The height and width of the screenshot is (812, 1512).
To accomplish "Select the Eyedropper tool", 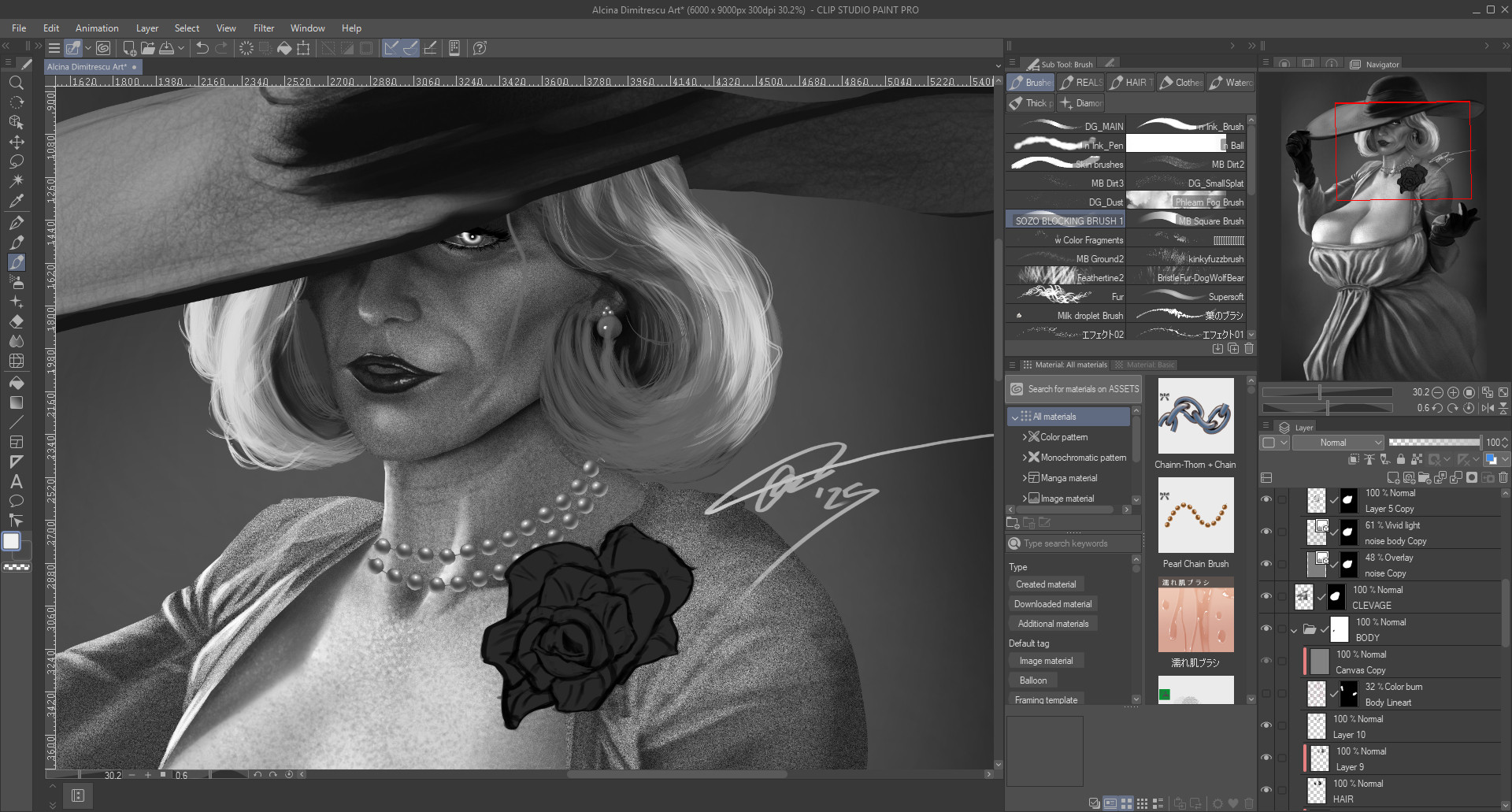I will point(16,201).
